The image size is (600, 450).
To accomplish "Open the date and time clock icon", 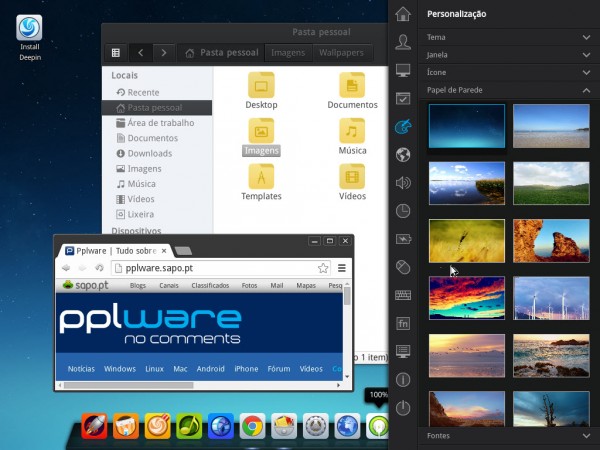I will pyautogui.click(x=403, y=211).
